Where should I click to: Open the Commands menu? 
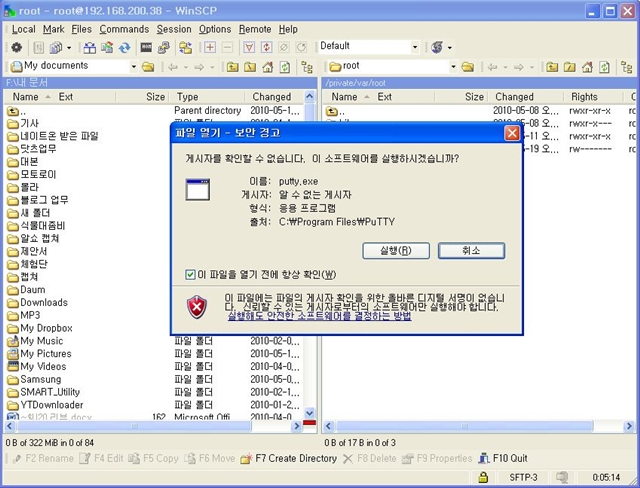(x=124, y=29)
